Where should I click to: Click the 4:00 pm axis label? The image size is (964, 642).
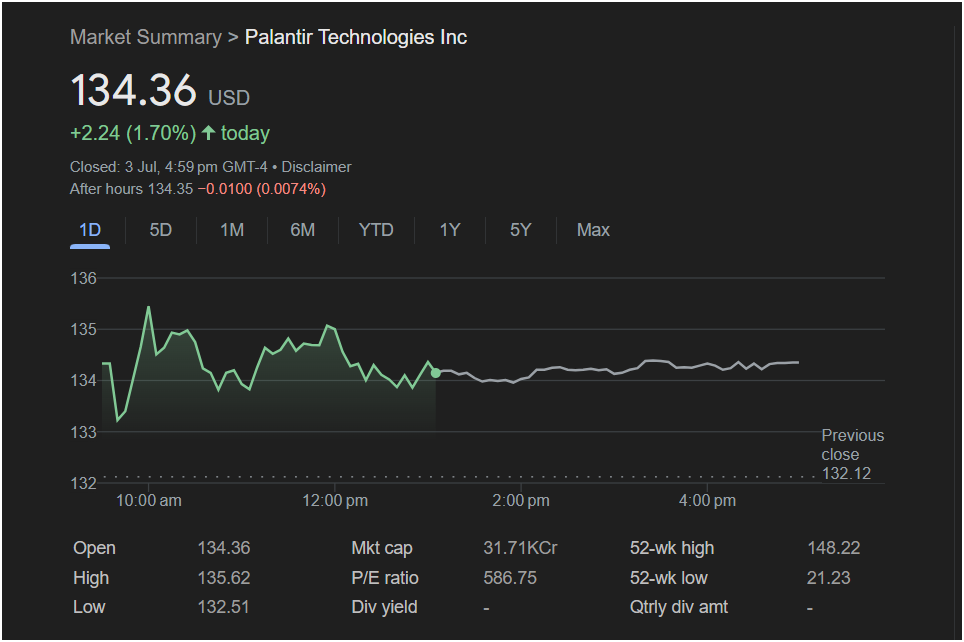pyautogui.click(x=707, y=501)
